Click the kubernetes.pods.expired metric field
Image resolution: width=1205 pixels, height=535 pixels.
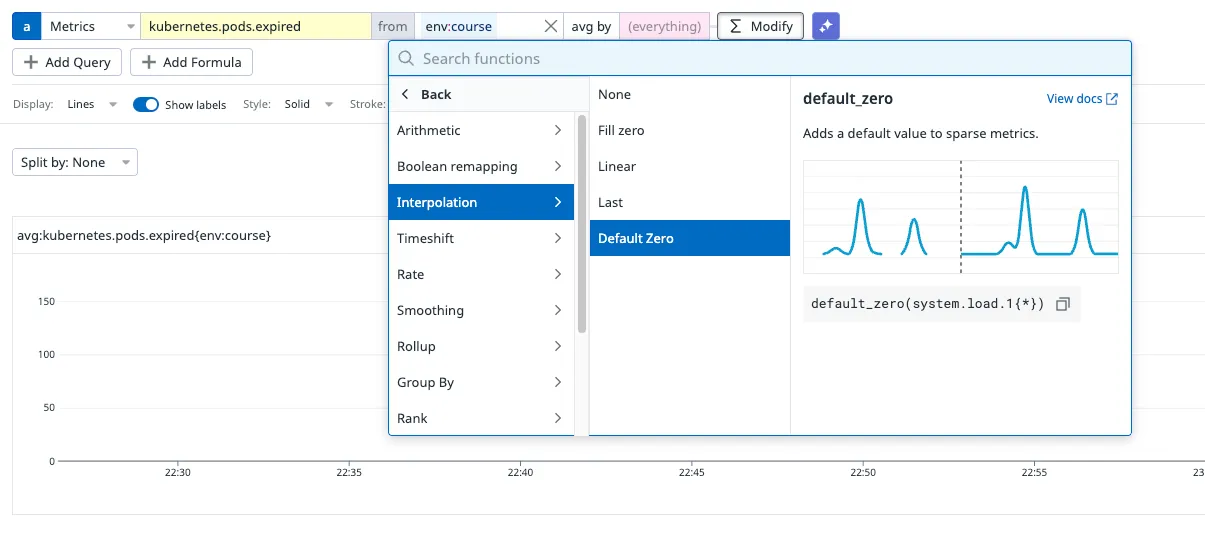256,26
